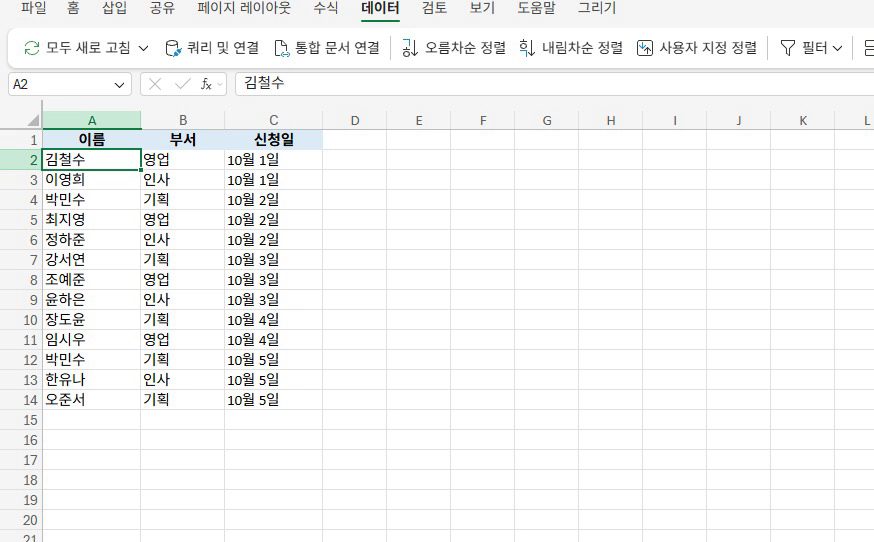Viewport: 874px width, 542px height.
Task: Switch to the 보기 tab
Action: pyautogui.click(x=482, y=8)
